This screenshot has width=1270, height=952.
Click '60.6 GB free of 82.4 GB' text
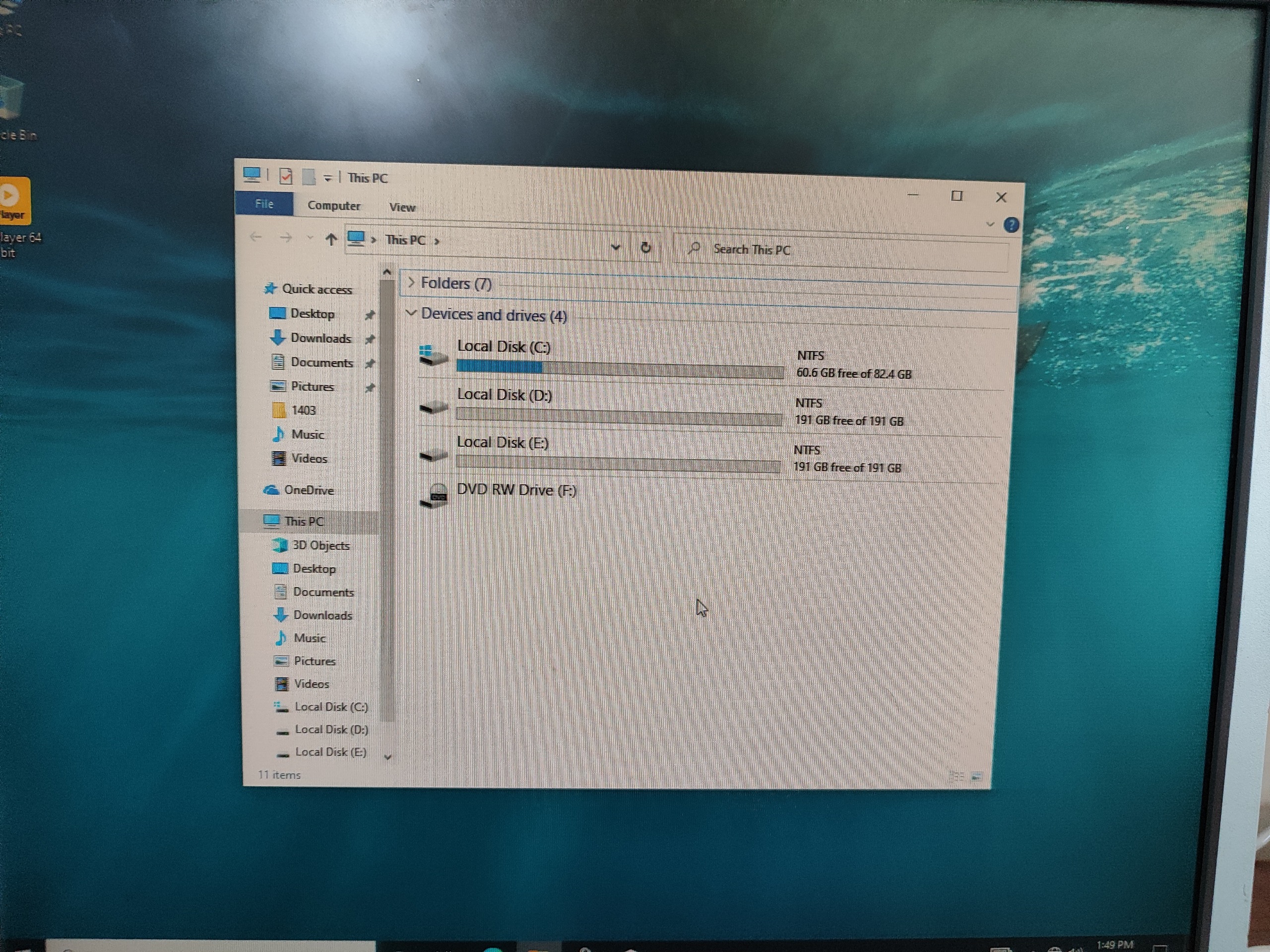[x=853, y=373]
